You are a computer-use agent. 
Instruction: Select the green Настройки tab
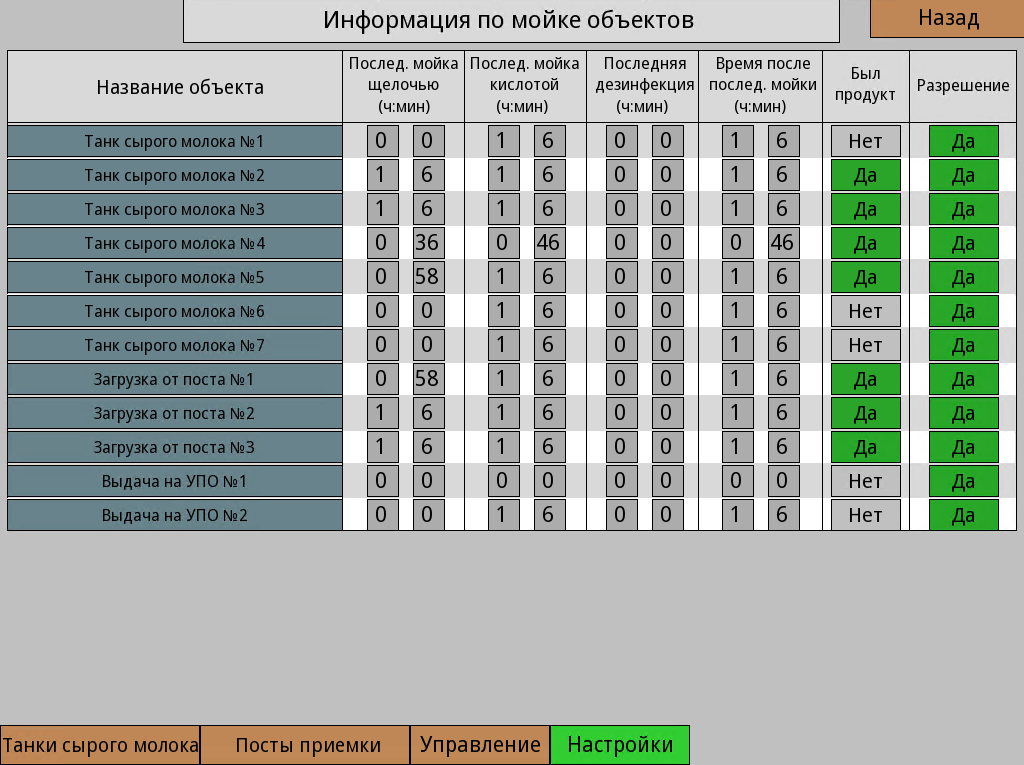coord(620,745)
